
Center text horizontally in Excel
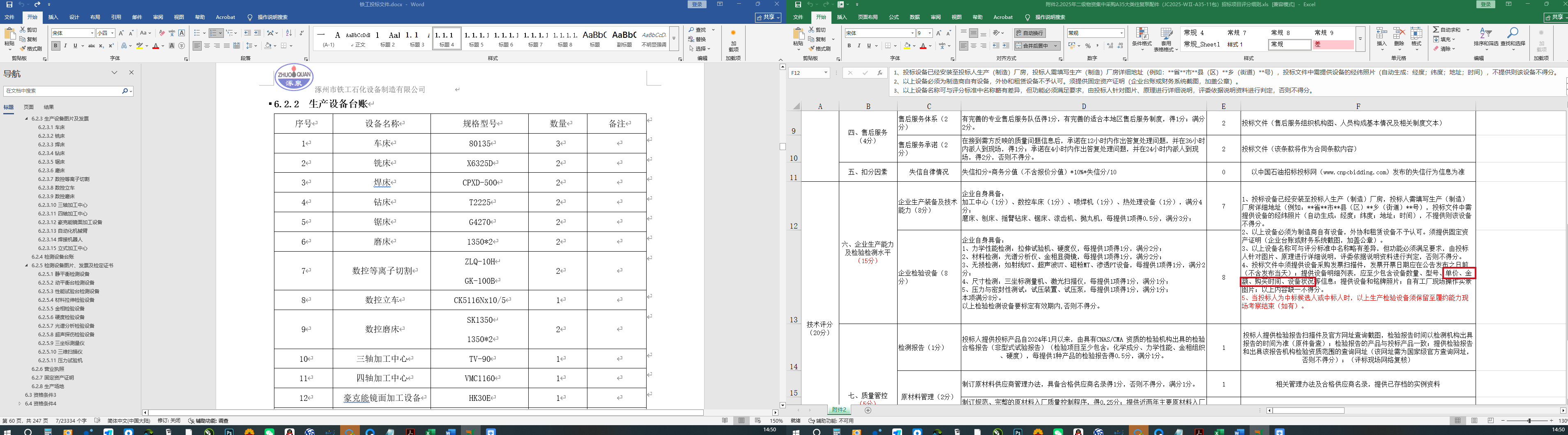coord(974,46)
